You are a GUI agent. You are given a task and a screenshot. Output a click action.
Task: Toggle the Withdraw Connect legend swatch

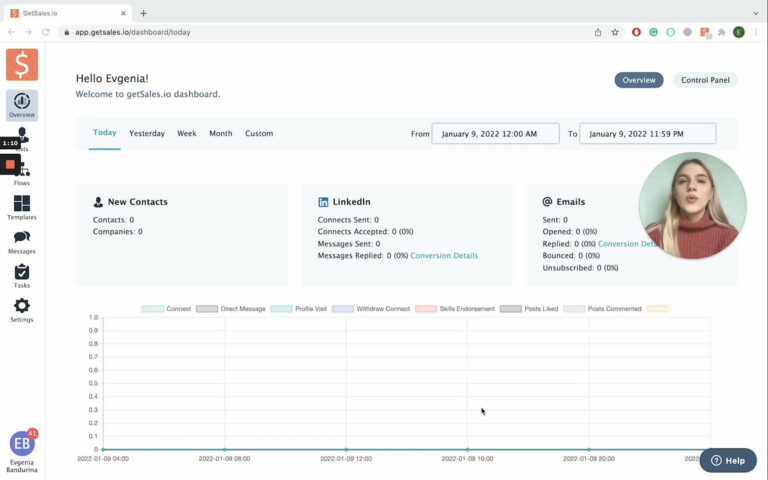[x=343, y=309]
